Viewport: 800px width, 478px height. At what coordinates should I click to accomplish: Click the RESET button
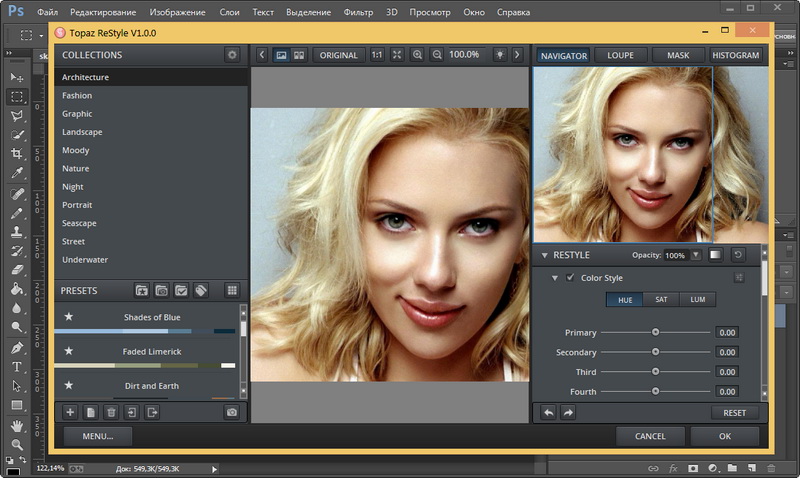(734, 412)
